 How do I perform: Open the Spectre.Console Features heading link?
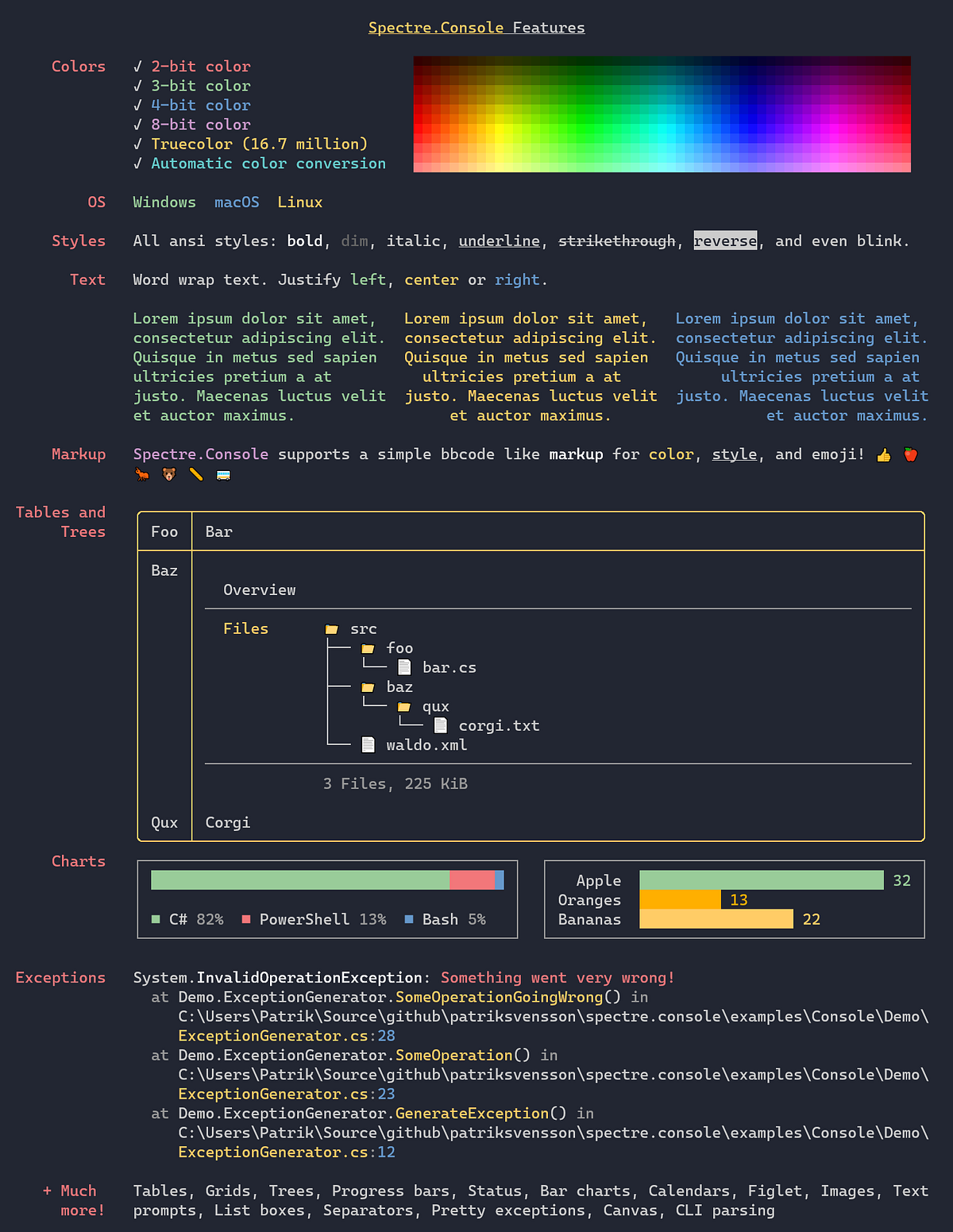476,27
